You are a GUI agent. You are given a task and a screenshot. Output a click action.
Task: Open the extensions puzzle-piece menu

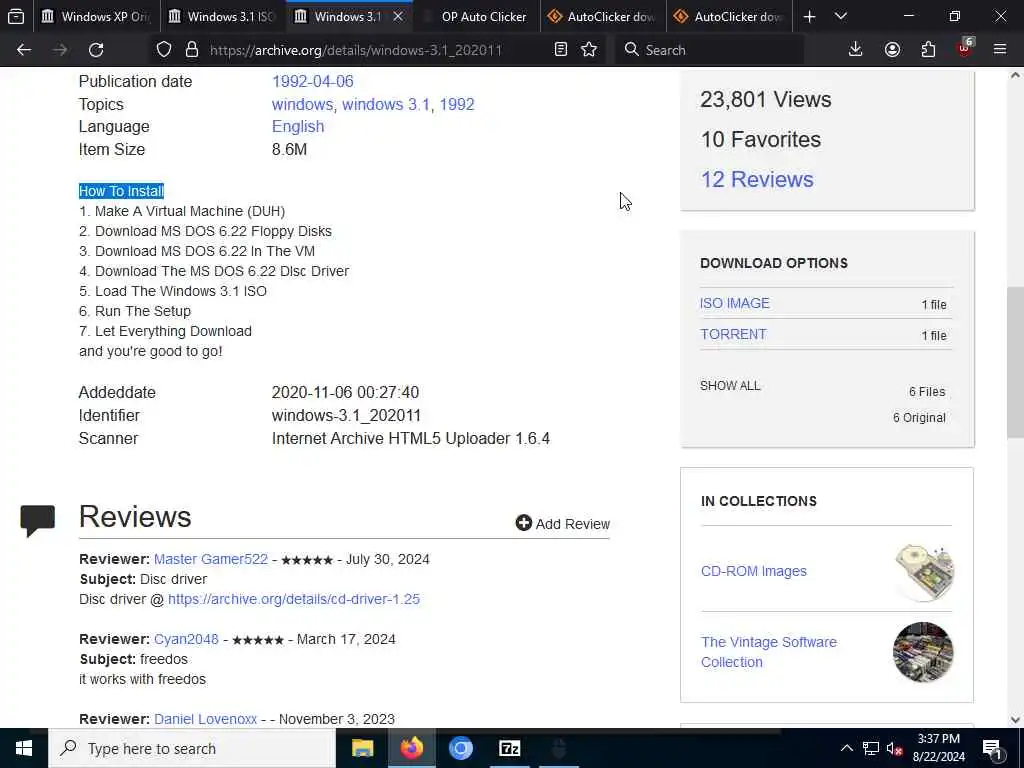coord(928,50)
